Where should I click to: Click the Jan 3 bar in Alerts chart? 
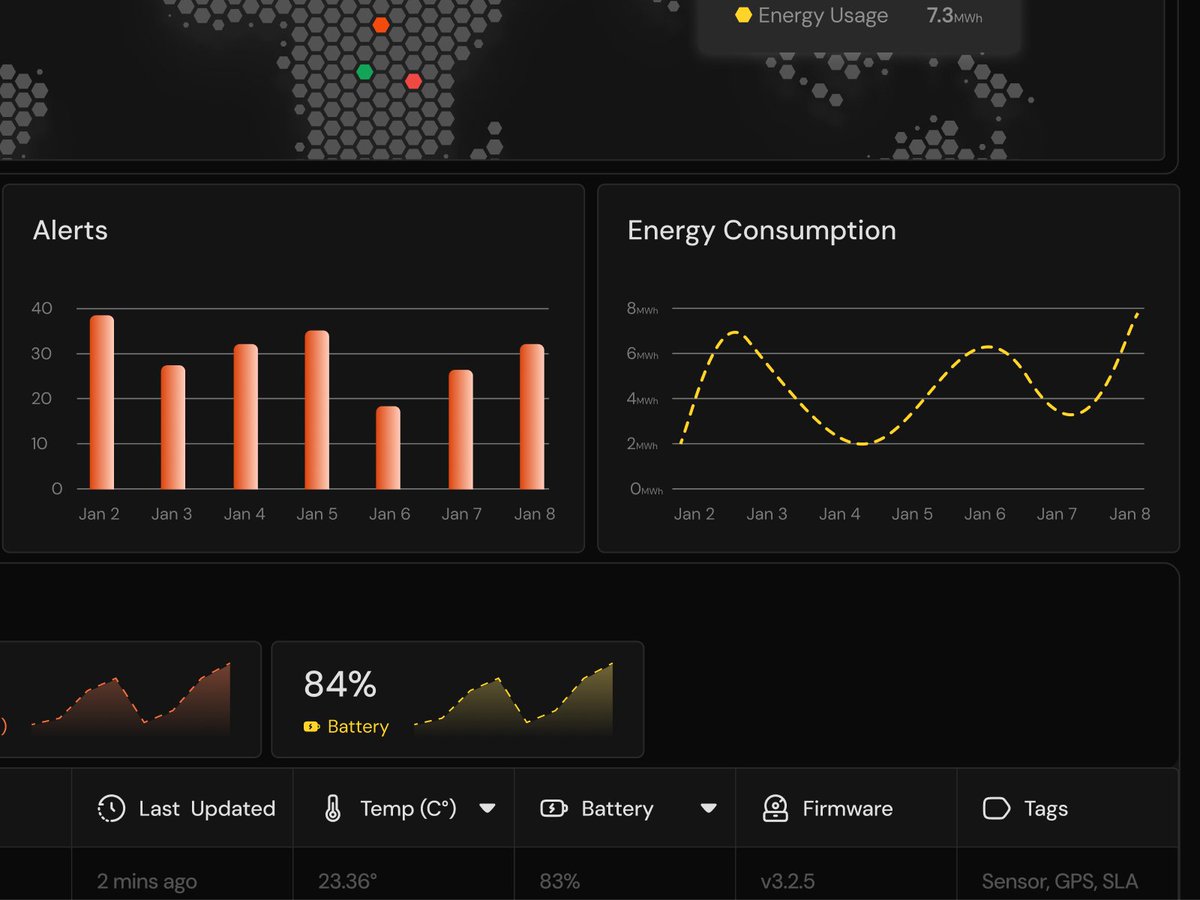pos(173,427)
